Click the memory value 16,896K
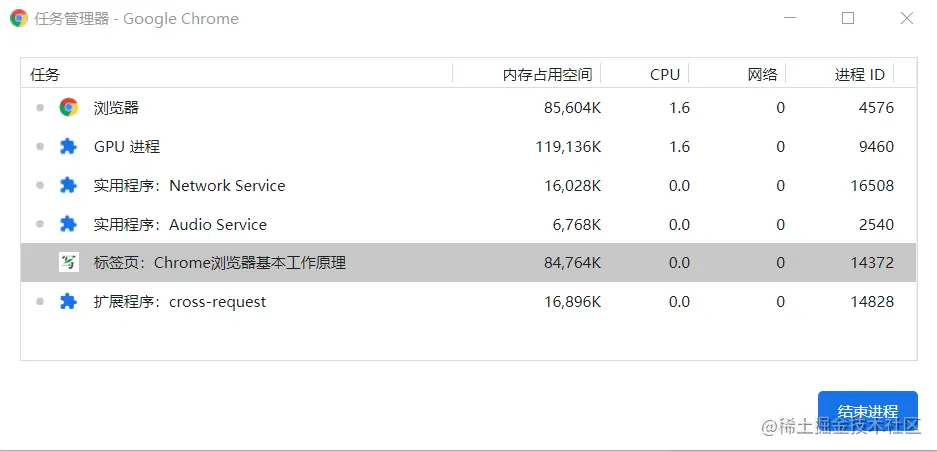The image size is (937, 452). (572, 301)
